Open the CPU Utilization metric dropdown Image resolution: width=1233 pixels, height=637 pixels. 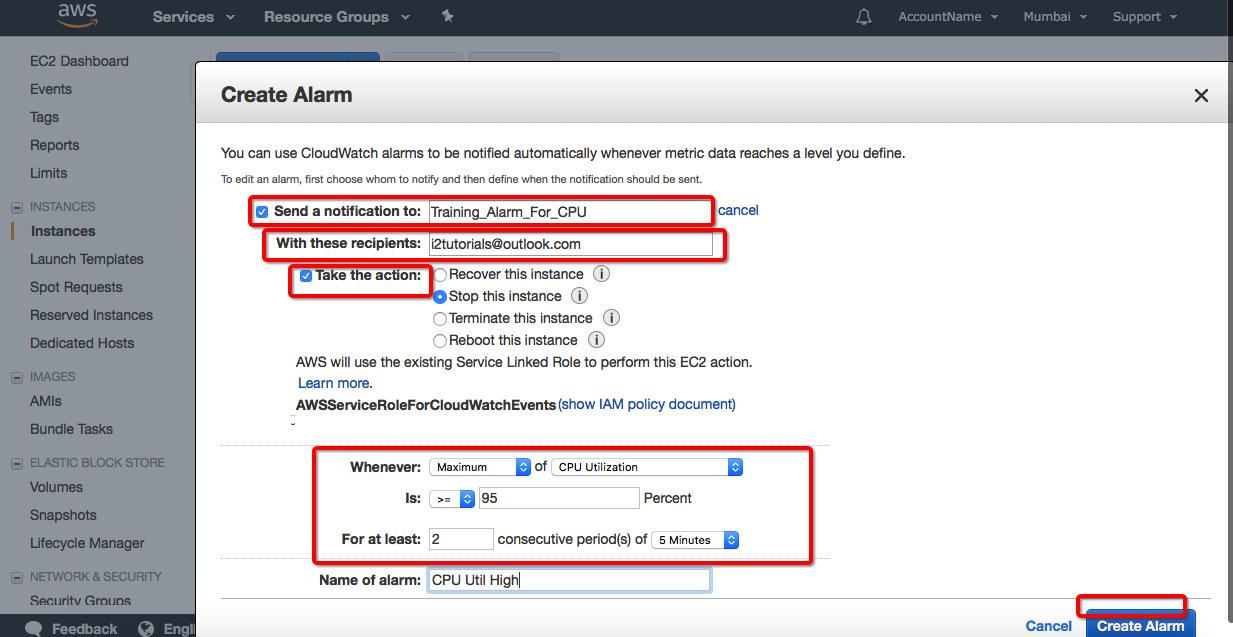click(647, 467)
